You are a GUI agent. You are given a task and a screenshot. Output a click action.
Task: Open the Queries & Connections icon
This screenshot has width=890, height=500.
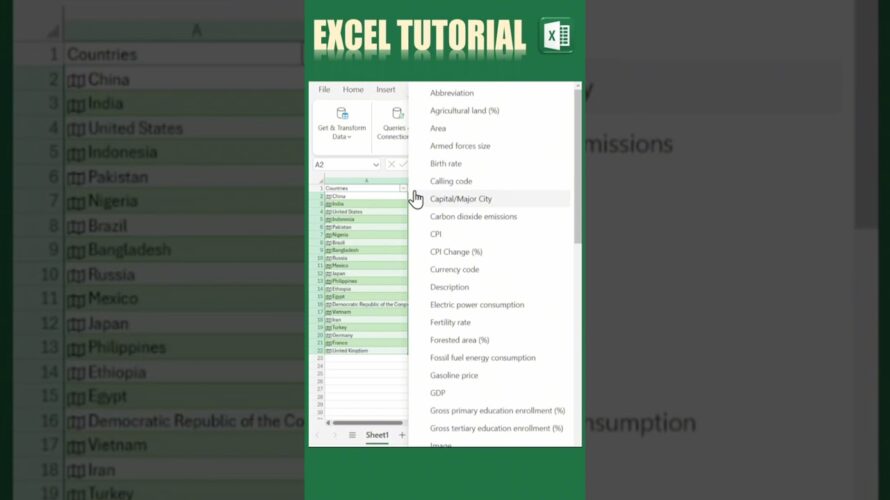[x=398, y=114]
